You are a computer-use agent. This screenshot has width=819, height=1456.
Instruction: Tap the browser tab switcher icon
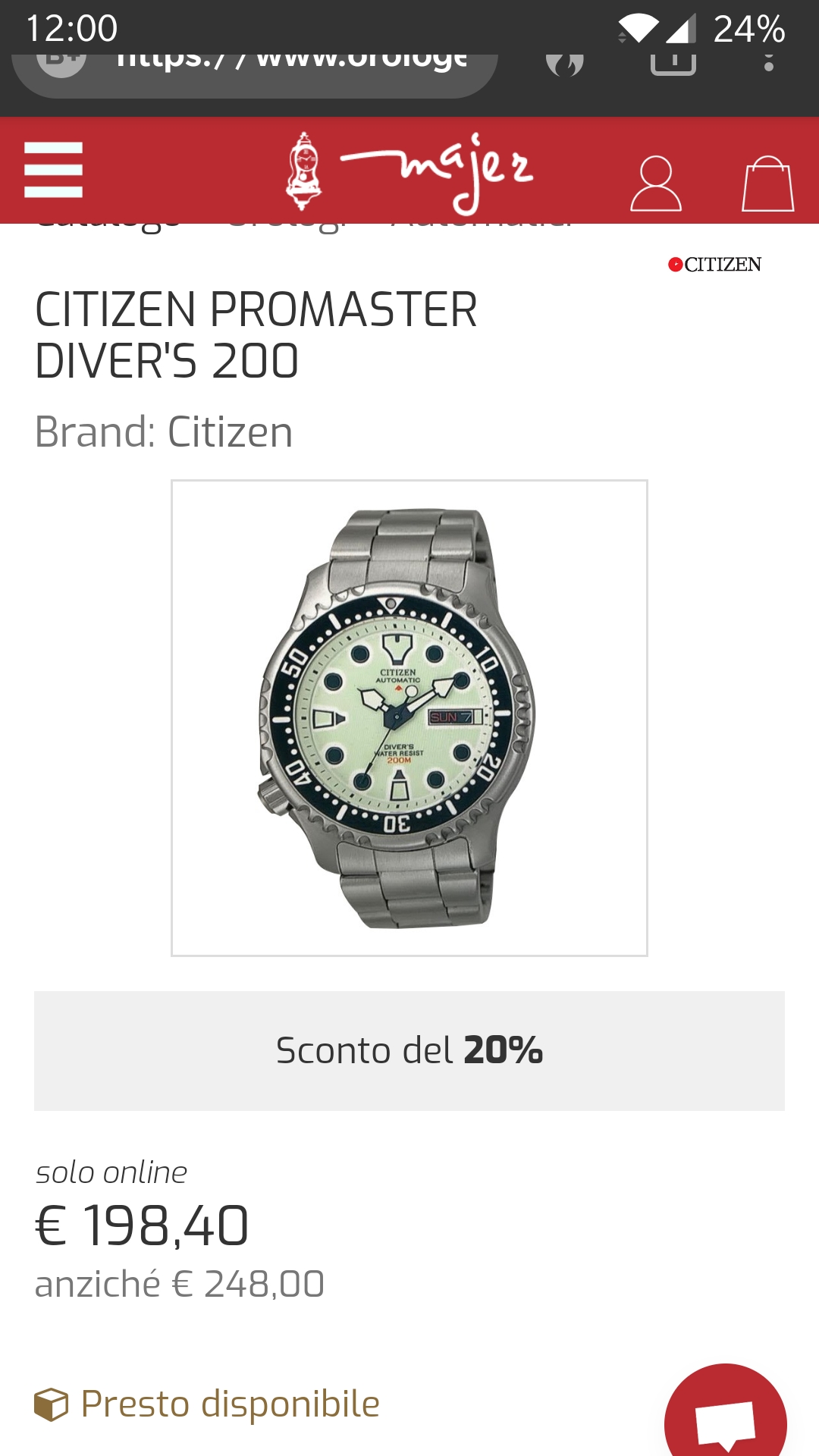pyautogui.click(x=673, y=64)
